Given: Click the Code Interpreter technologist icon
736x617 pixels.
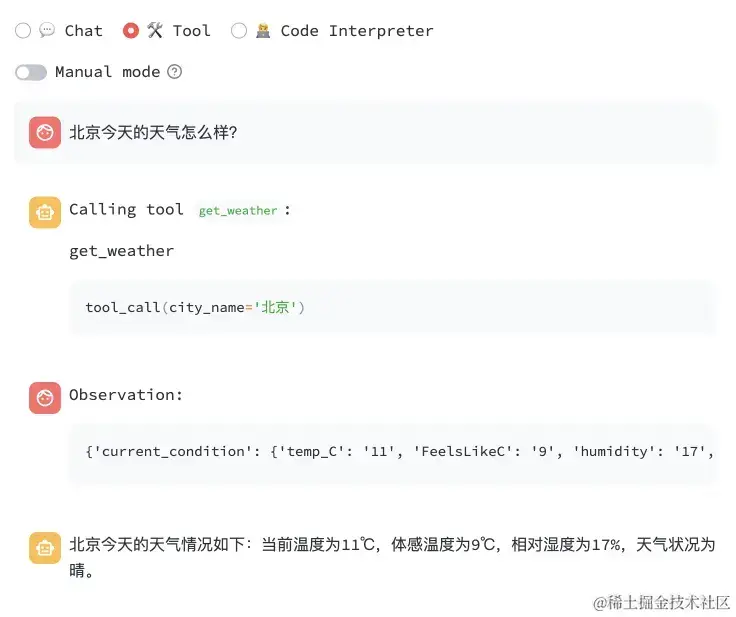Looking at the screenshot, I should [263, 31].
